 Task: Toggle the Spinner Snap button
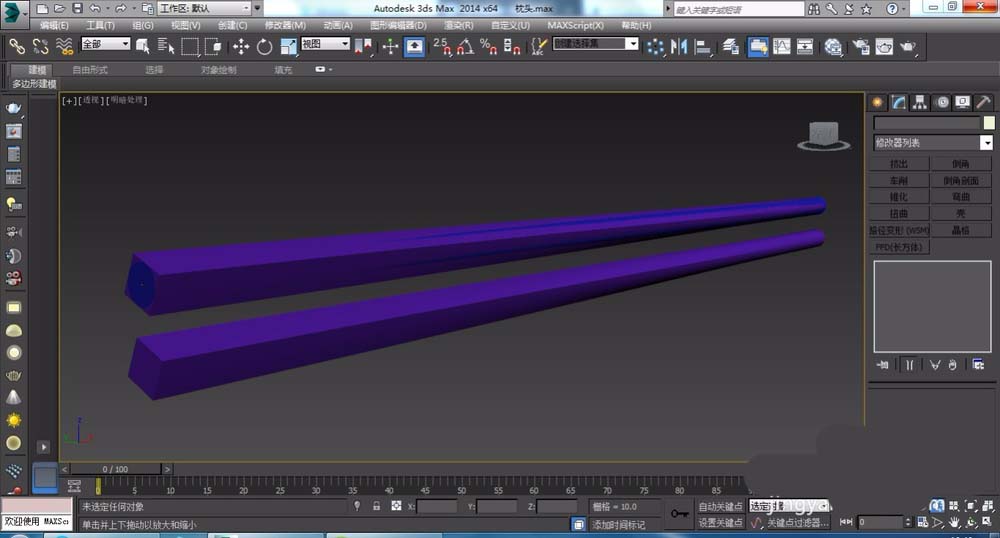pyautogui.click(x=512, y=46)
